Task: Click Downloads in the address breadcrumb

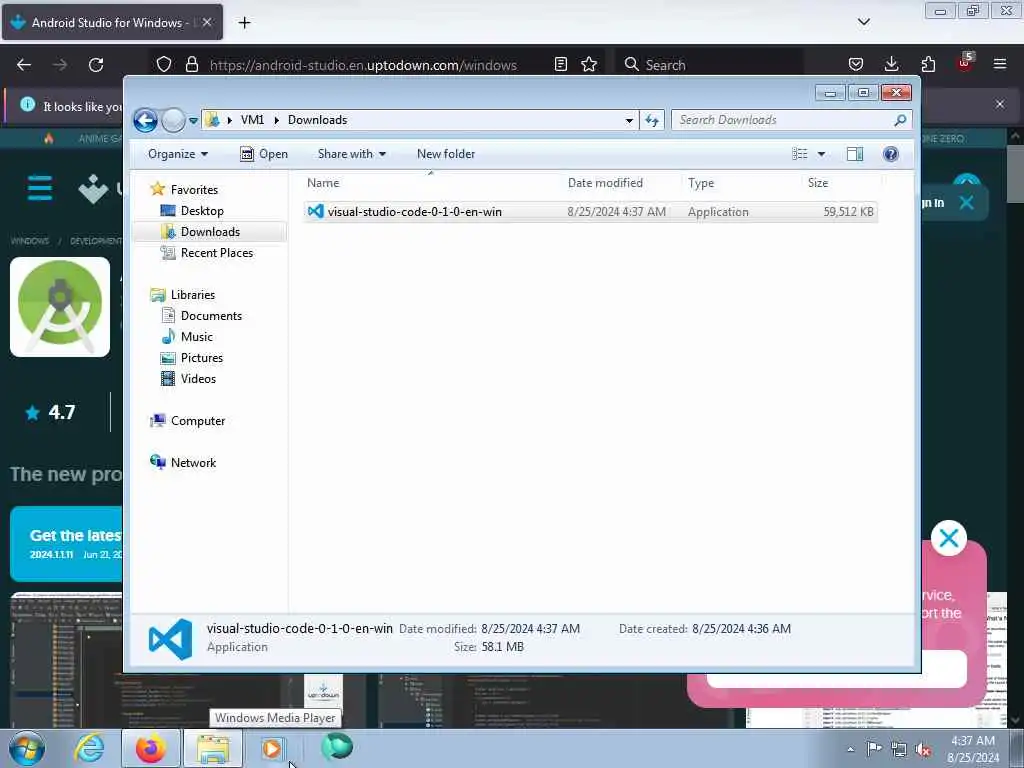Action: pyautogui.click(x=317, y=120)
